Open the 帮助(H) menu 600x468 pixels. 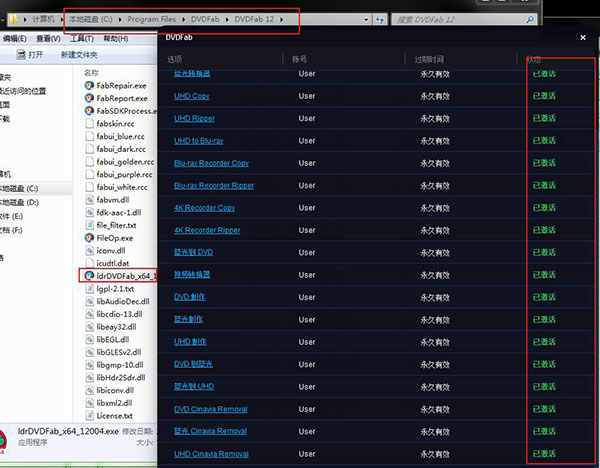tap(116, 39)
